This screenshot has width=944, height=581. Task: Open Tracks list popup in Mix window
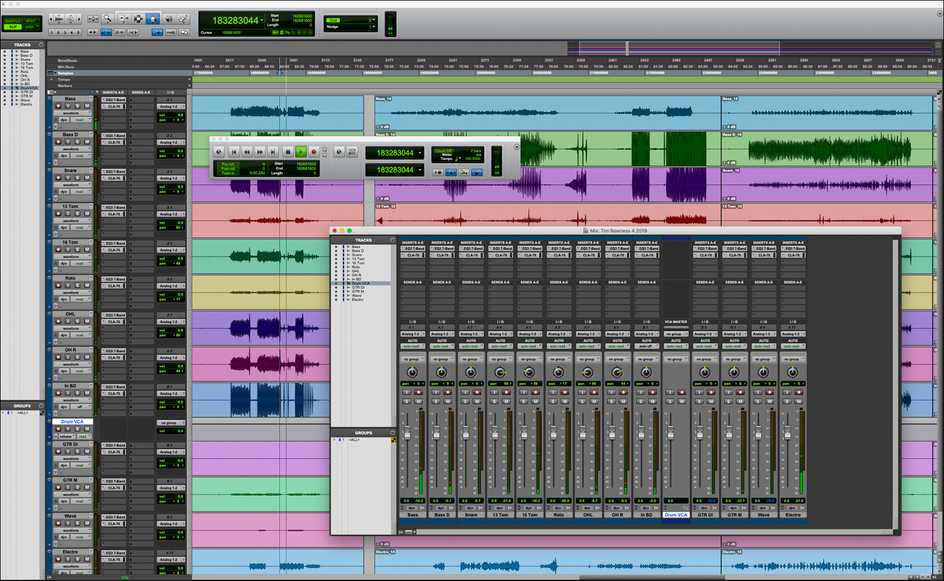pos(393,240)
